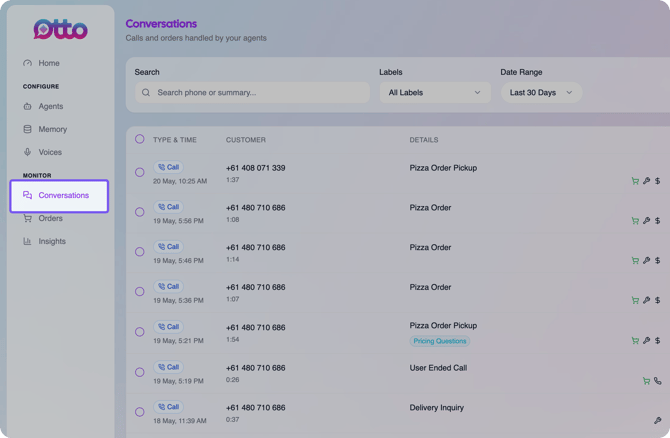
Task: Click the wrench icon on the 10:25 AM call row
Action: pyautogui.click(x=646, y=181)
